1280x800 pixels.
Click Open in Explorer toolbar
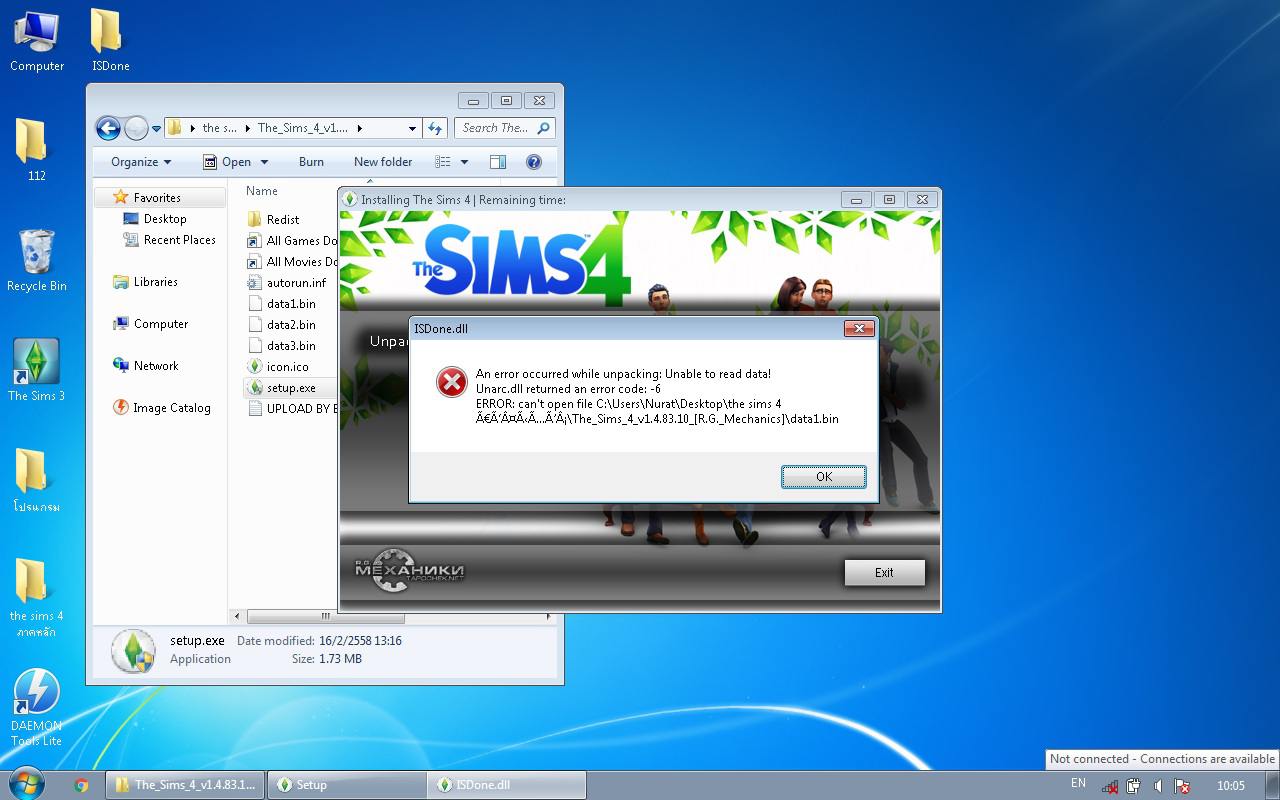(229, 162)
